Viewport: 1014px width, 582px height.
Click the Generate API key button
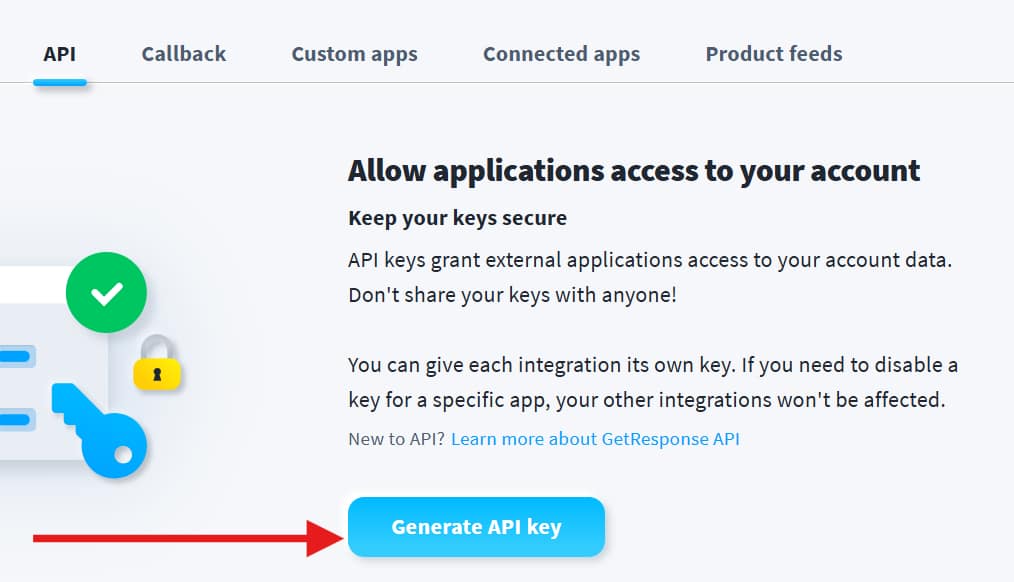point(477,527)
